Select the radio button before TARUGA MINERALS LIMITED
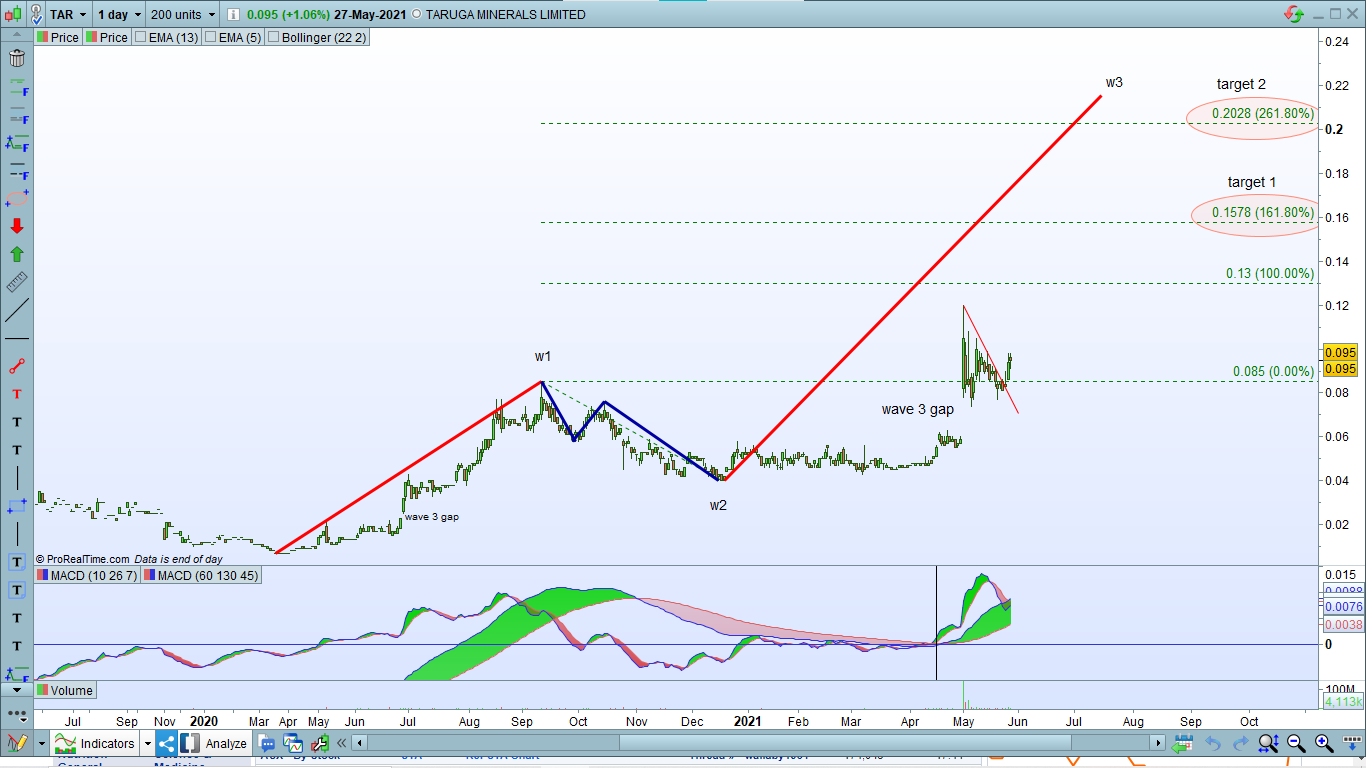The image size is (1366, 768). point(417,15)
